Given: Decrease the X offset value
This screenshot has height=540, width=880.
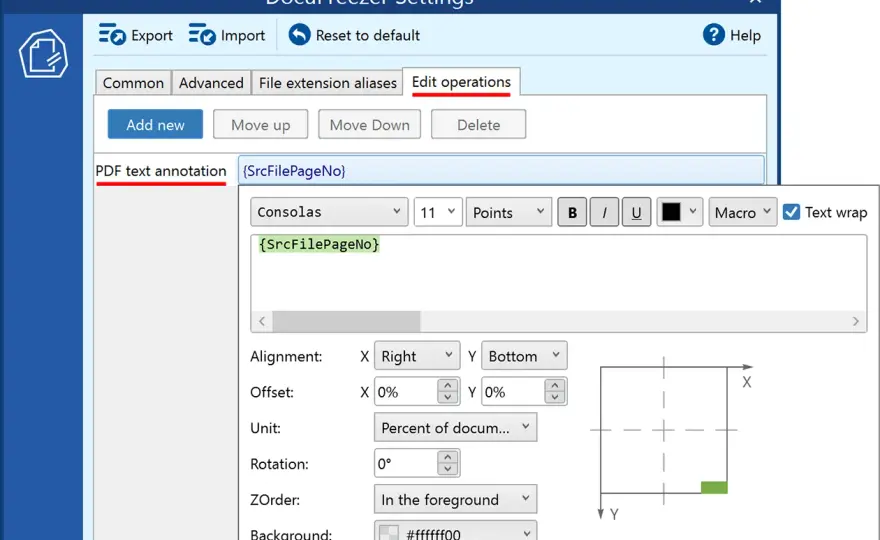Looking at the screenshot, I should tap(447, 397).
